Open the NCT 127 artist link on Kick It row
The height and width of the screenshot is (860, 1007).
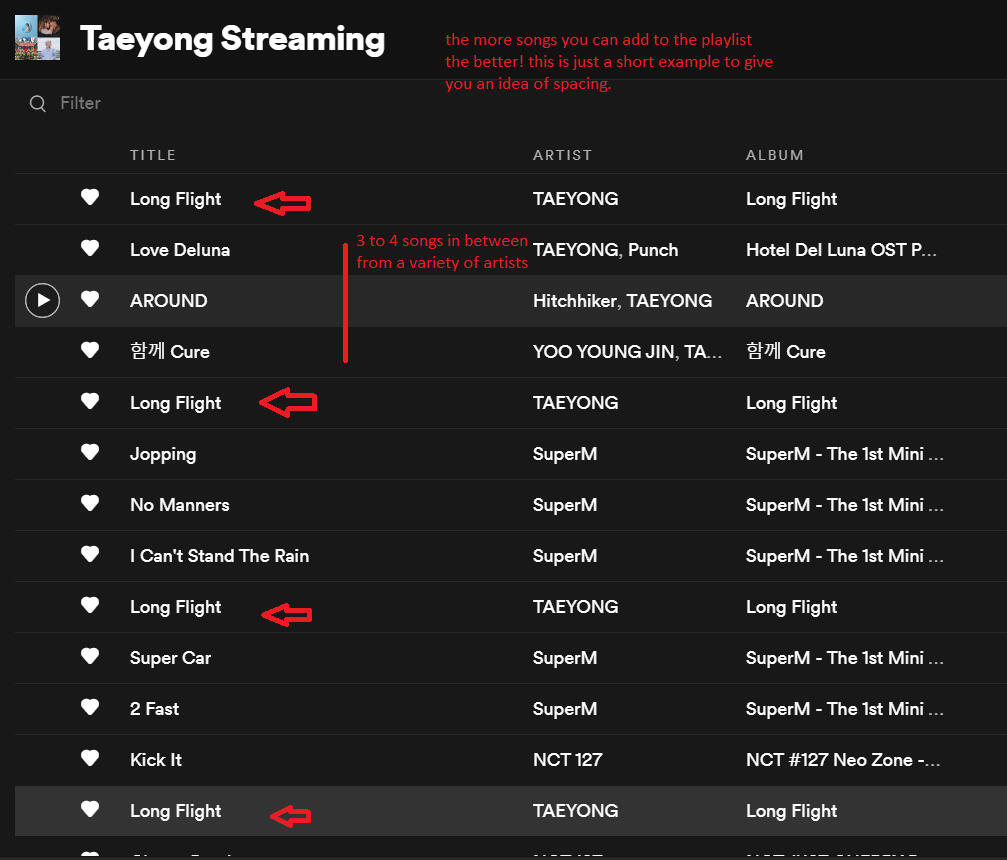click(567, 760)
